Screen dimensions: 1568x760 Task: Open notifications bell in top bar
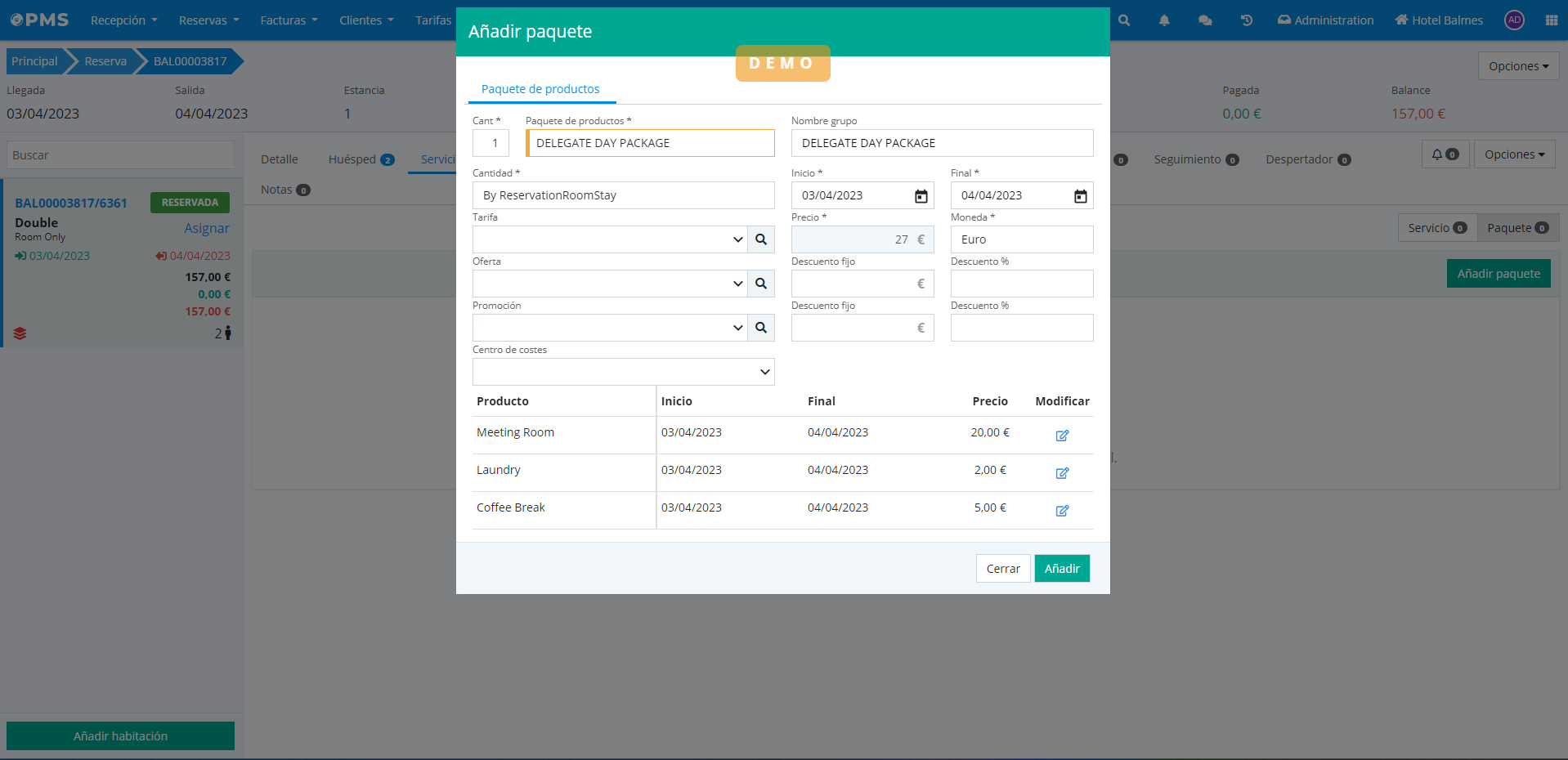tap(1163, 20)
